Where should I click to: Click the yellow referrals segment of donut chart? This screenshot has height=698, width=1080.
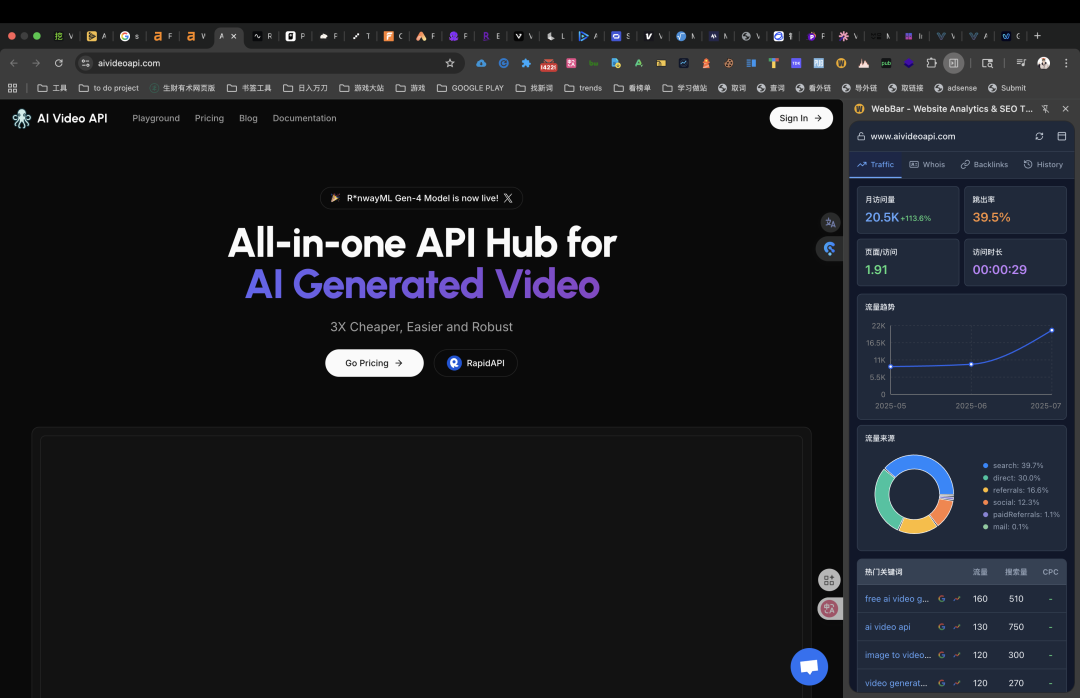tap(916, 526)
